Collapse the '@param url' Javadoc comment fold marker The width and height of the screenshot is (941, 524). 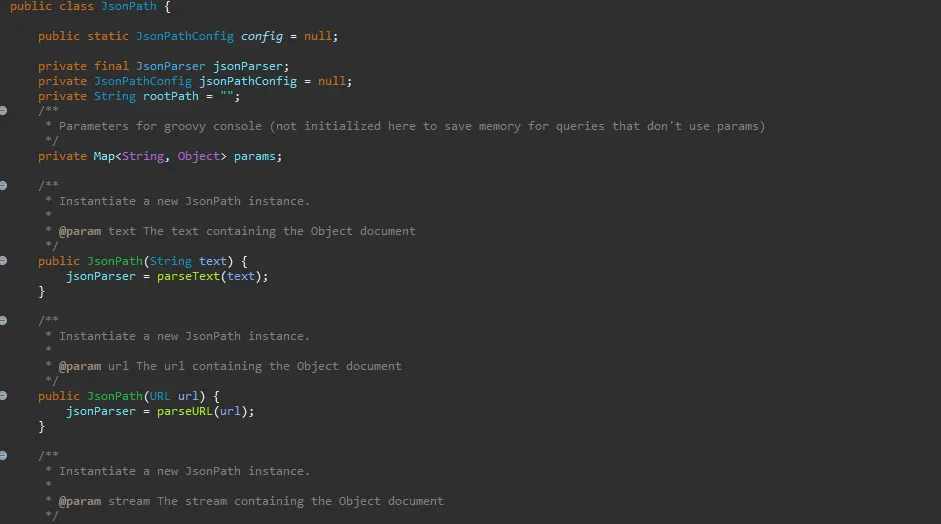click(3, 321)
